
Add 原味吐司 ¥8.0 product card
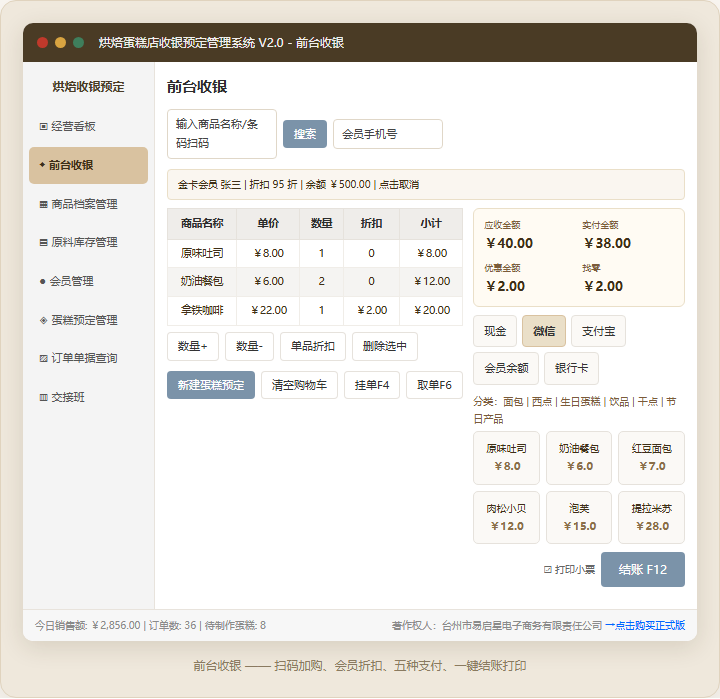(x=506, y=458)
